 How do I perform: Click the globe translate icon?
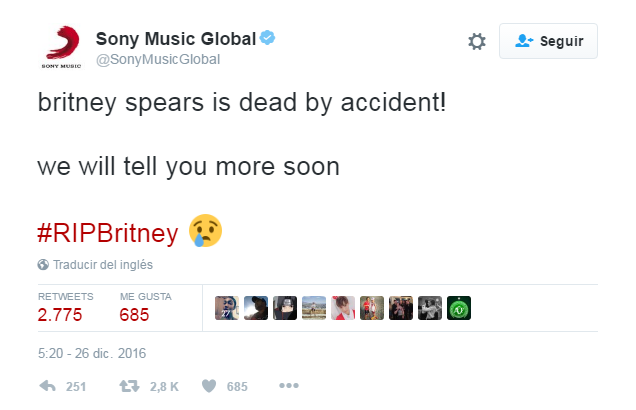point(43,265)
